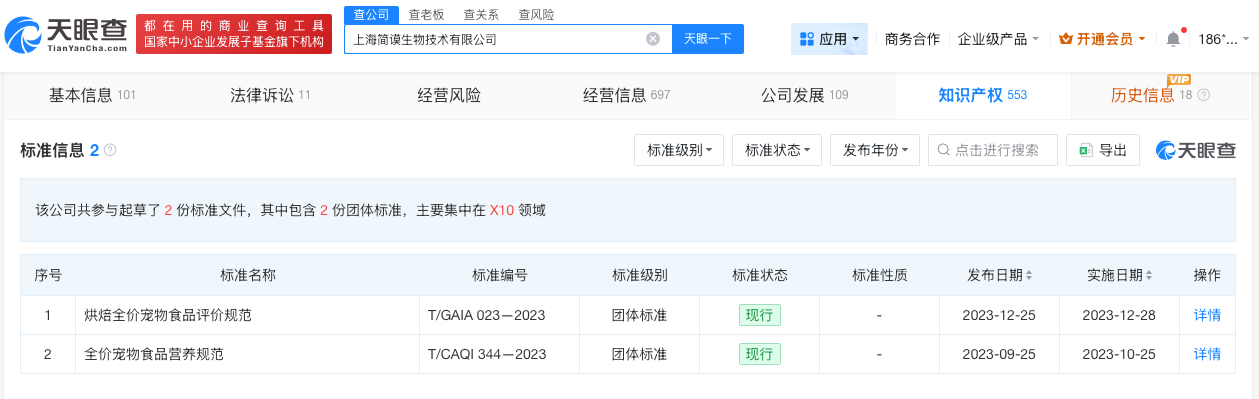Viewport: 1259px width, 399px height.
Task: Switch to 查公司 search tab
Action: pyautogui.click(x=371, y=14)
